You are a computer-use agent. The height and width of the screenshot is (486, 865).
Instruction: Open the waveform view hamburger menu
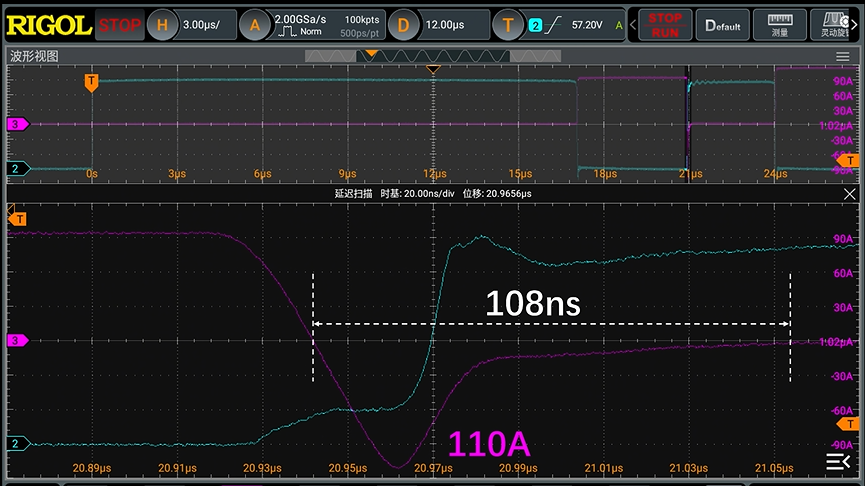[842, 56]
